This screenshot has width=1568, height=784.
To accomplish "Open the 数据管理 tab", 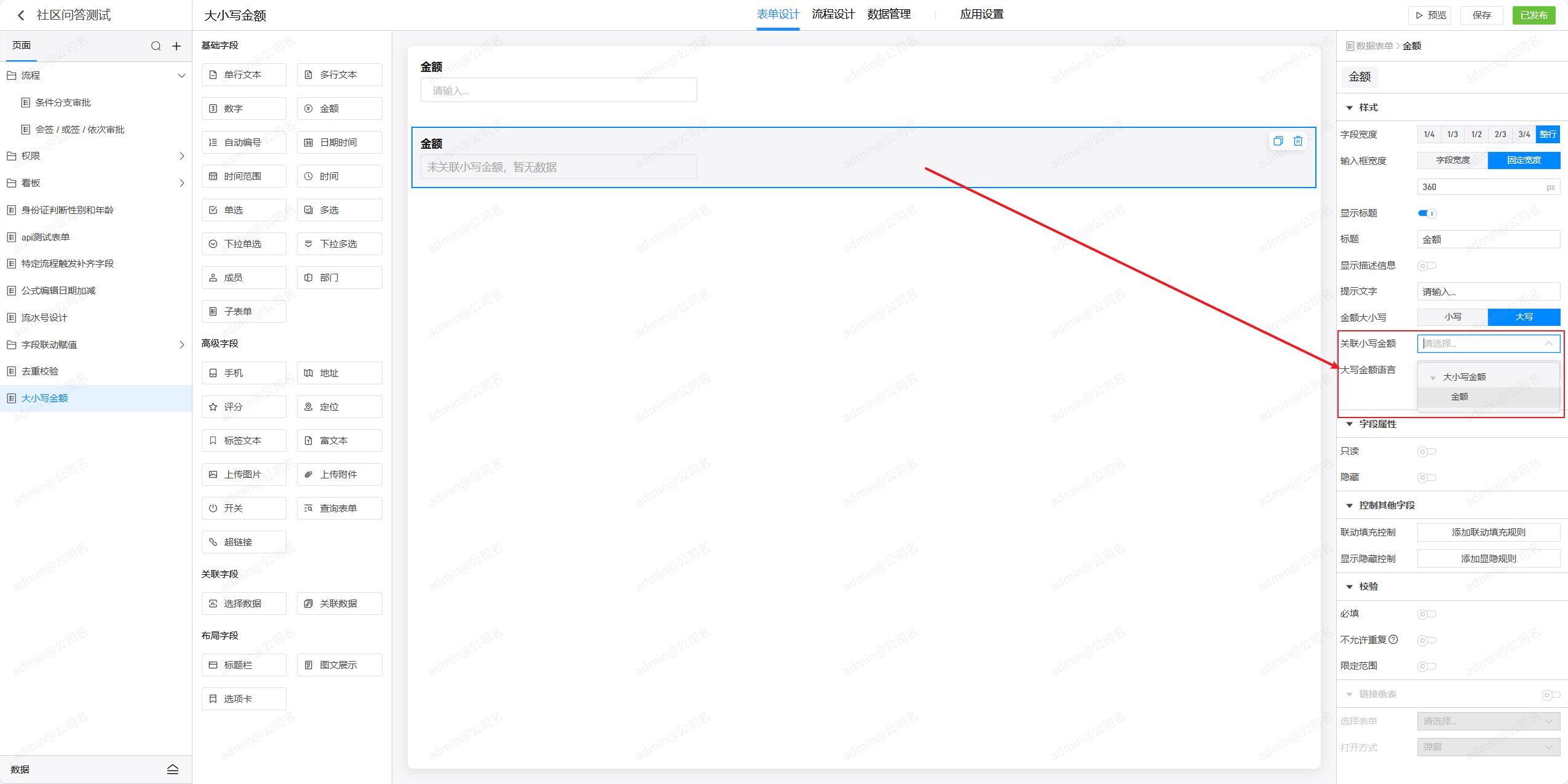I will tap(889, 14).
